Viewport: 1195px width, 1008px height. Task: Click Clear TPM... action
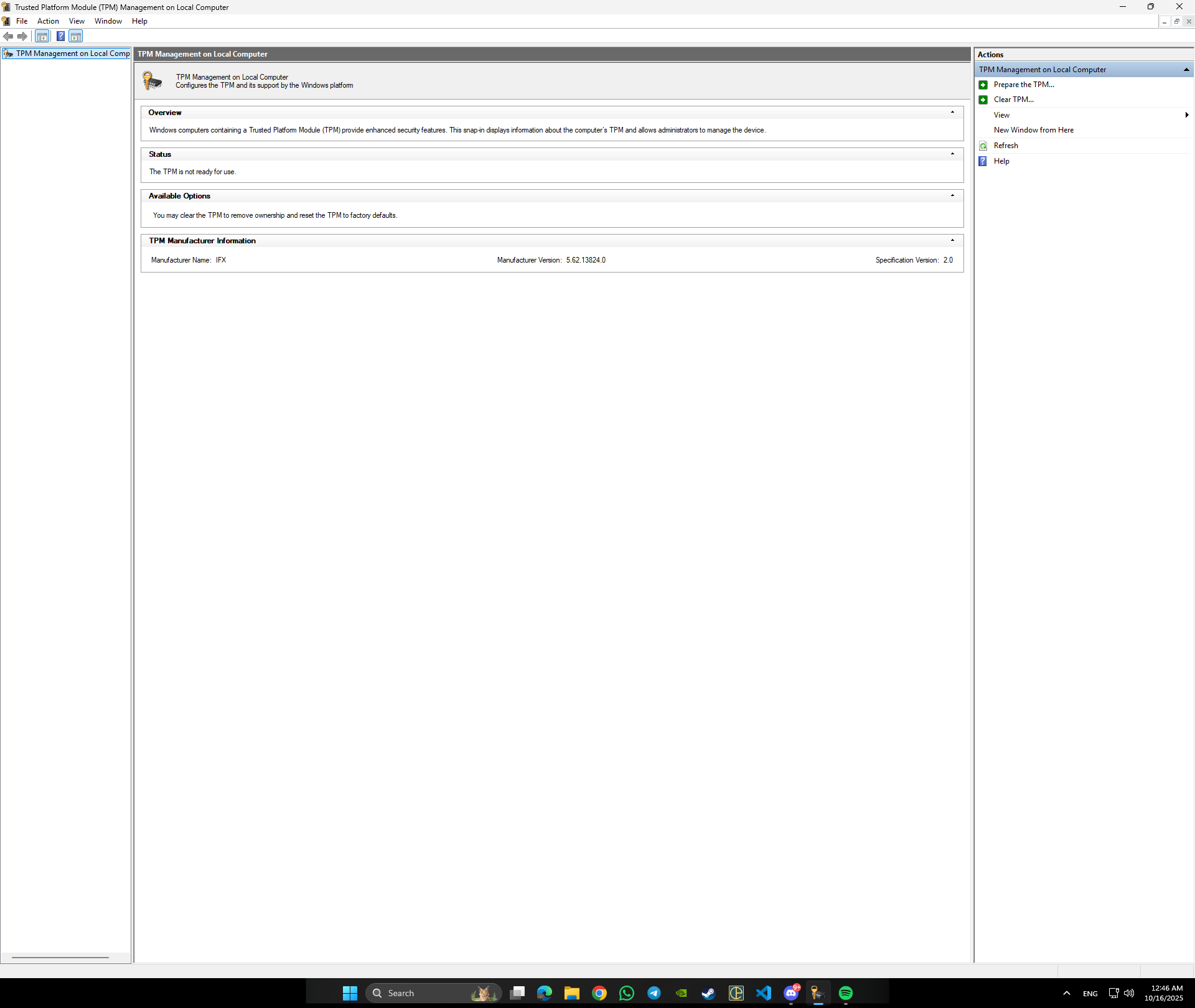1013,100
